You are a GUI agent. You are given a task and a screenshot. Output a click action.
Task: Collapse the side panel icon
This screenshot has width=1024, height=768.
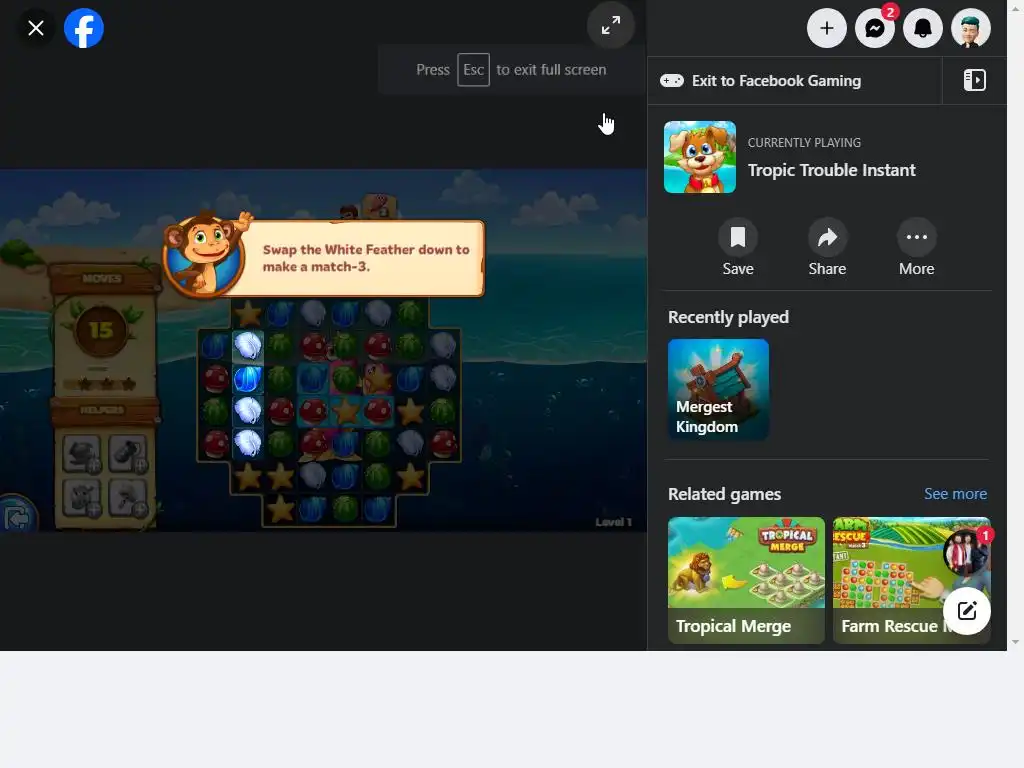(974, 80)
